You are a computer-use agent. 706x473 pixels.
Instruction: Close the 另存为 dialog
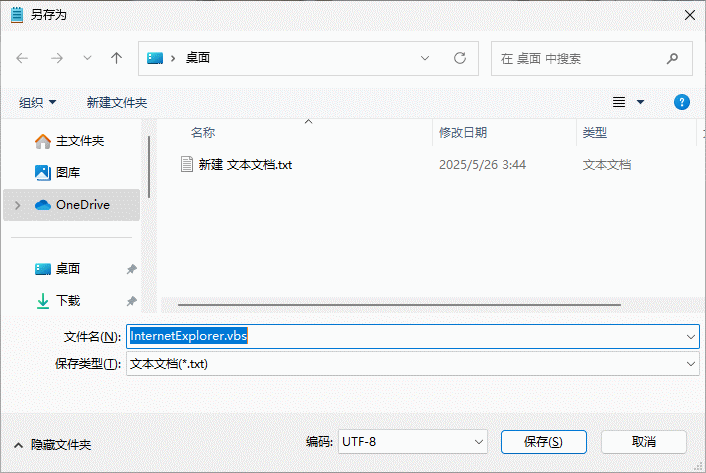click(x=689, y=15)
